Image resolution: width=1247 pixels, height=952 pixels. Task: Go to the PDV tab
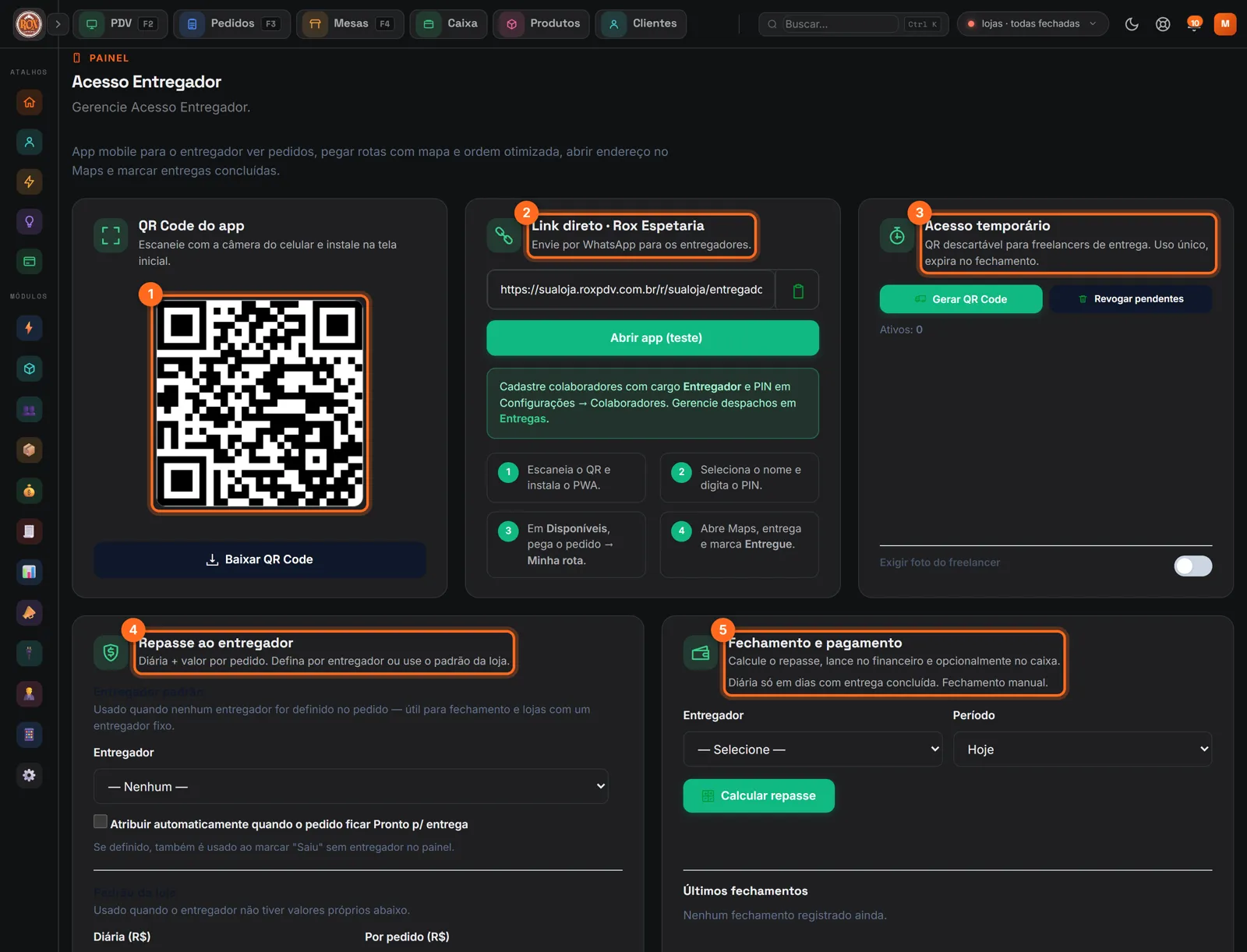pos(120,24)
